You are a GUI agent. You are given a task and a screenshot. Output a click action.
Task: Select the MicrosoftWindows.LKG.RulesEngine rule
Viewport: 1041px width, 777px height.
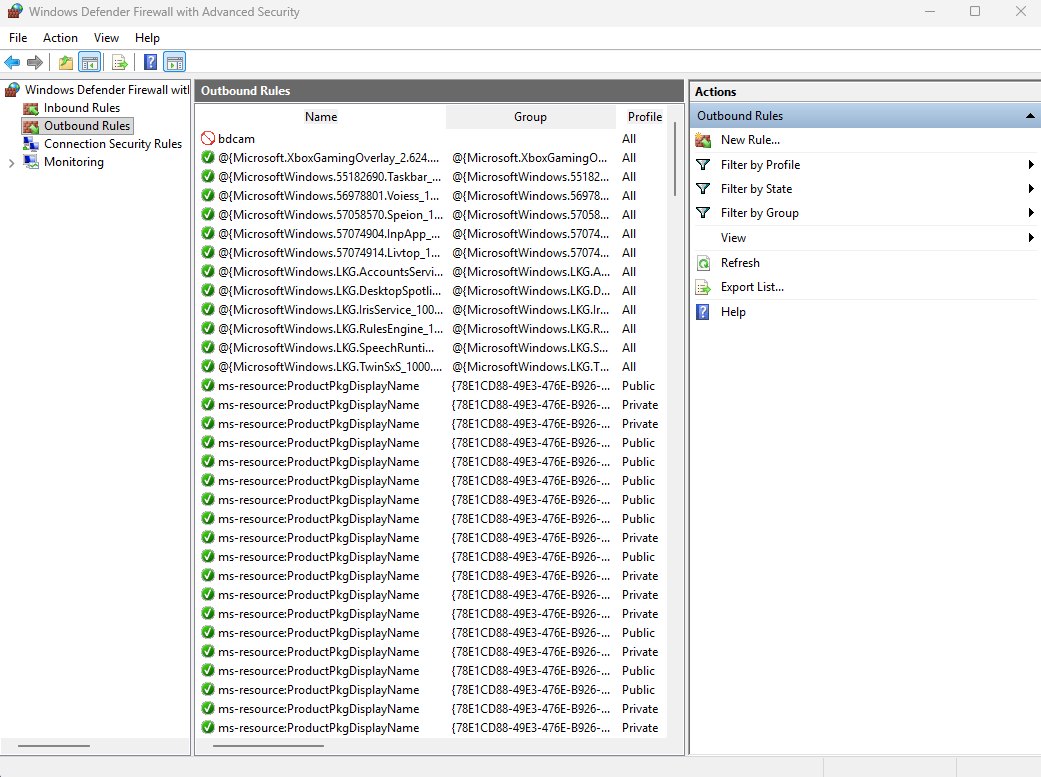point(432,329)
